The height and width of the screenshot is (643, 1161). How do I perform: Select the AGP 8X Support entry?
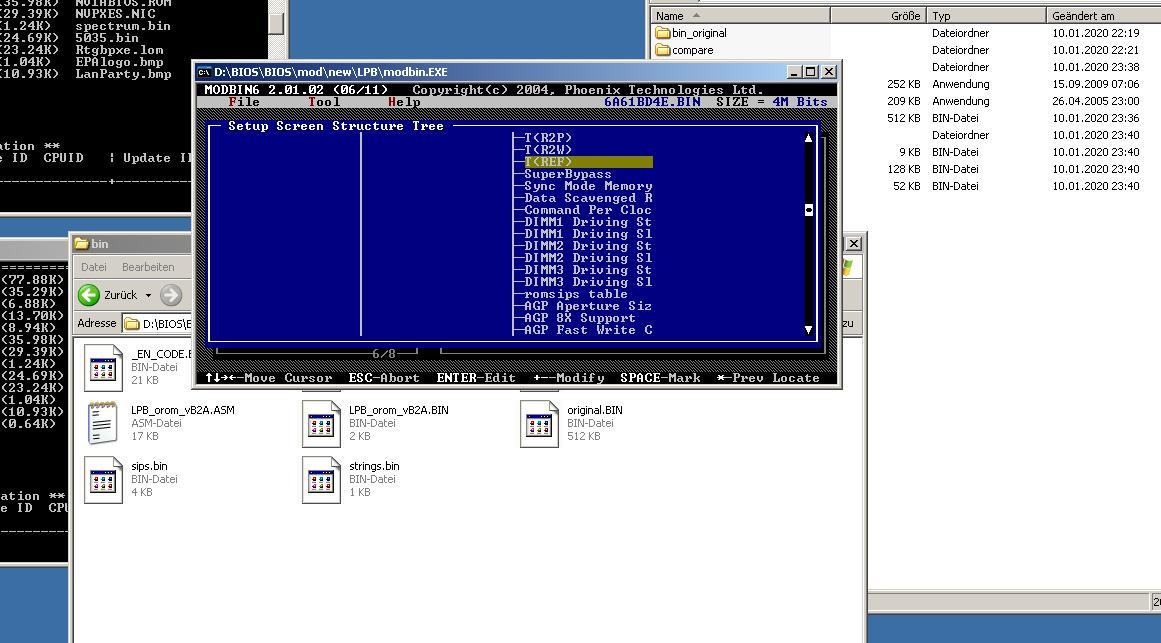(580, 318)
